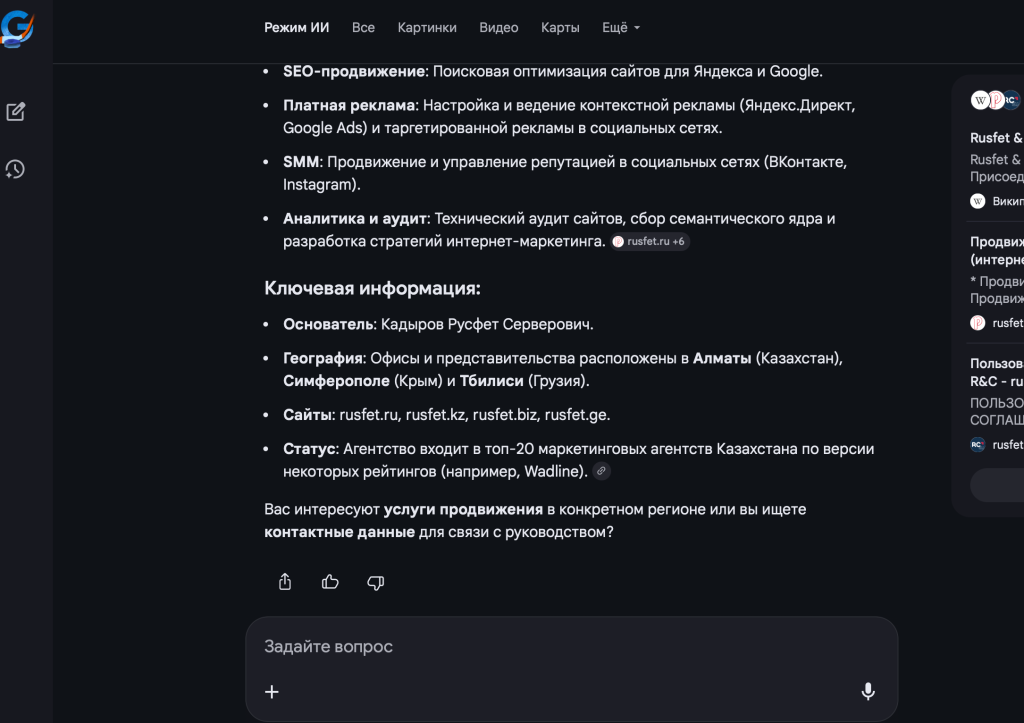This screenshot has width=1024, height=723.
Task: Open the Ещё dropdown menu
Action: tap(620, 27)
